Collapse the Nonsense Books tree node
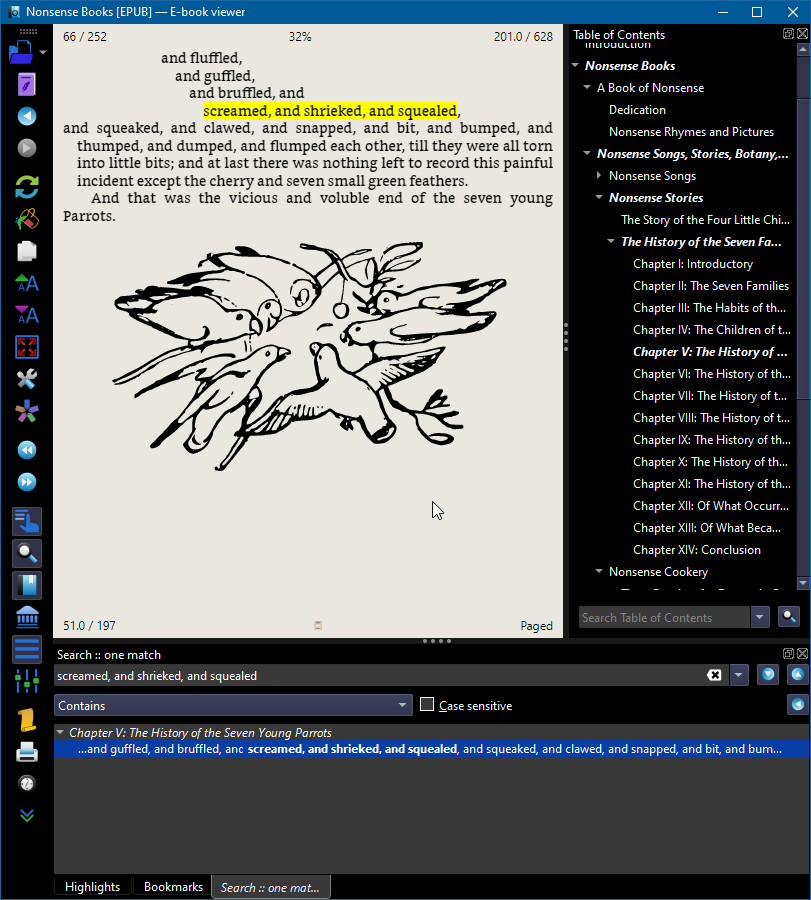Image resolution: width=811 pixels, height=900 pixels. tap(575, 65)
